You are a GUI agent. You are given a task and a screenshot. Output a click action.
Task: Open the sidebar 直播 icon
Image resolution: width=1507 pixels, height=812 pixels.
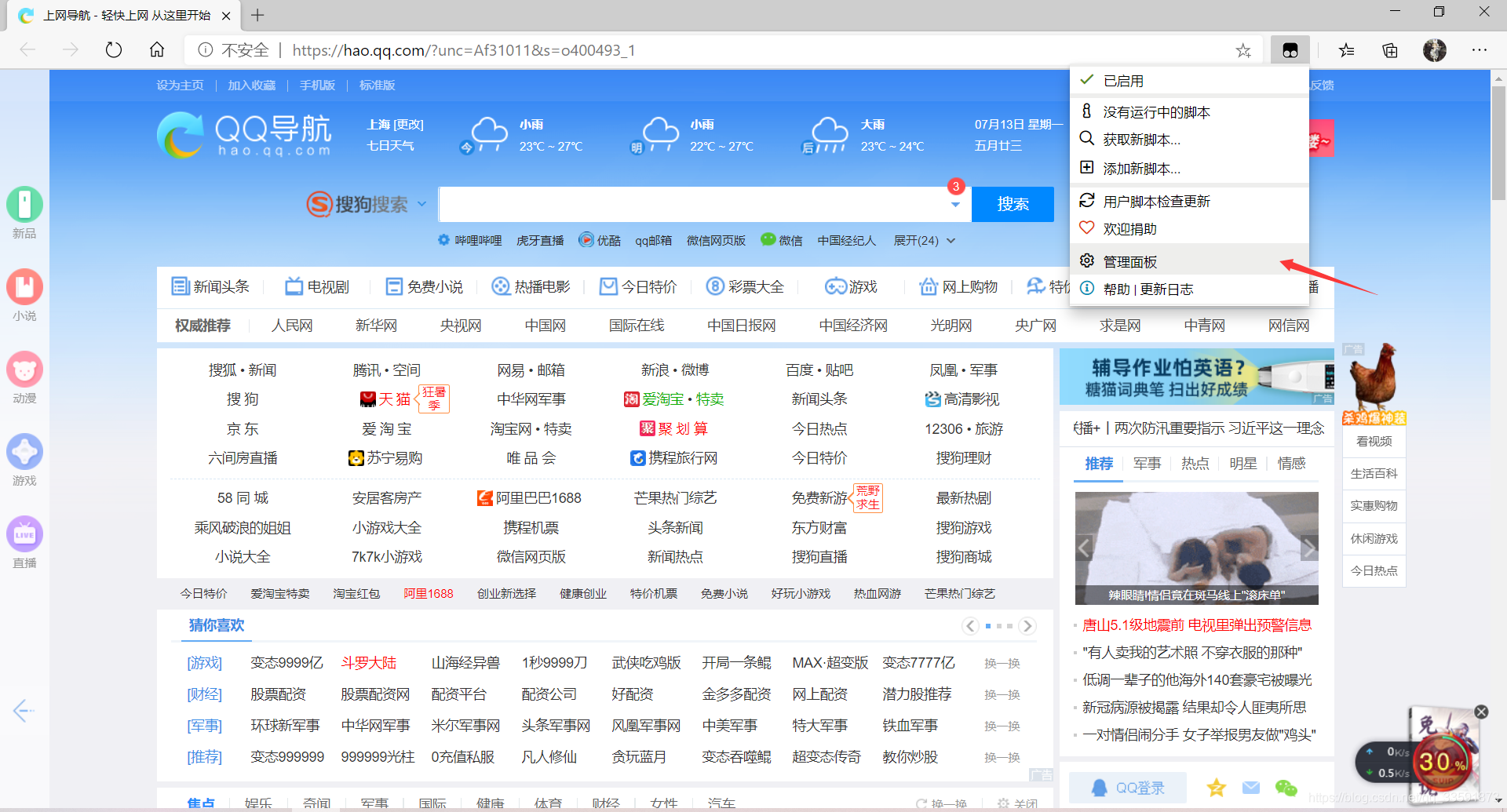point(24,534)
